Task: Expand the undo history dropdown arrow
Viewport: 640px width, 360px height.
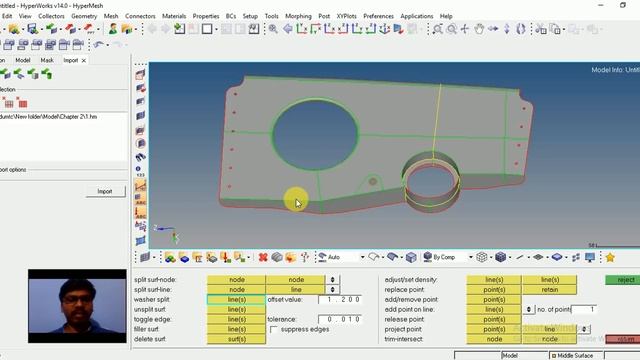Action: (107, 44)
